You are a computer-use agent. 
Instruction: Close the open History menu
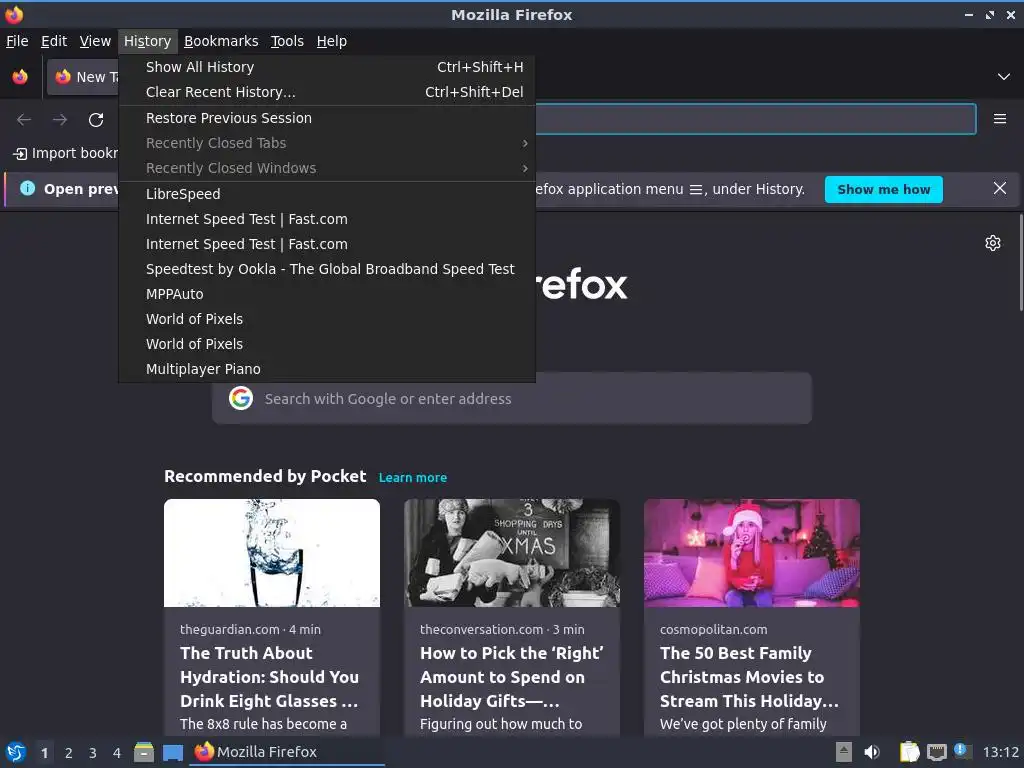click(148, 41)
